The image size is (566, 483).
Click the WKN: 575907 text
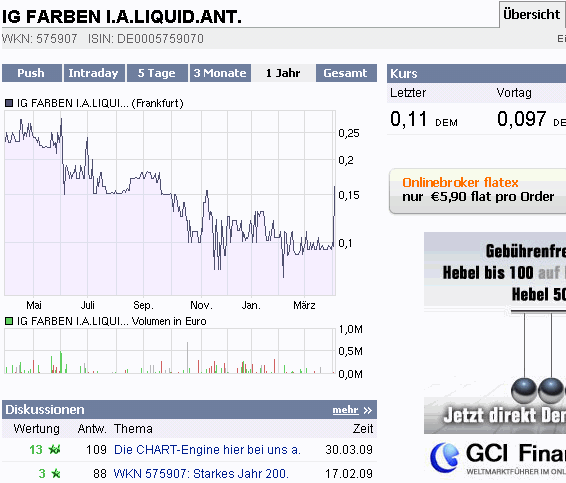(x=39, y=39)
